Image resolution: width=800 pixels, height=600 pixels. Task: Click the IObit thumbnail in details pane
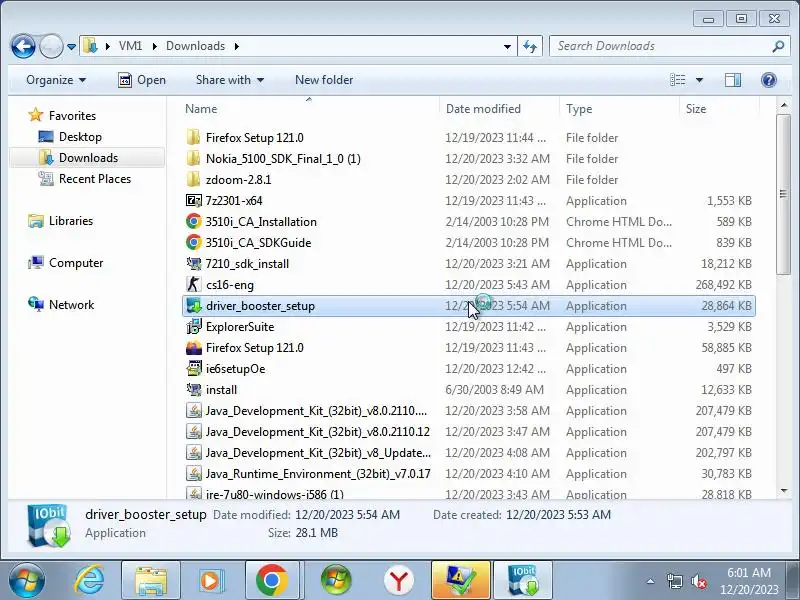[x=49, y=526]
